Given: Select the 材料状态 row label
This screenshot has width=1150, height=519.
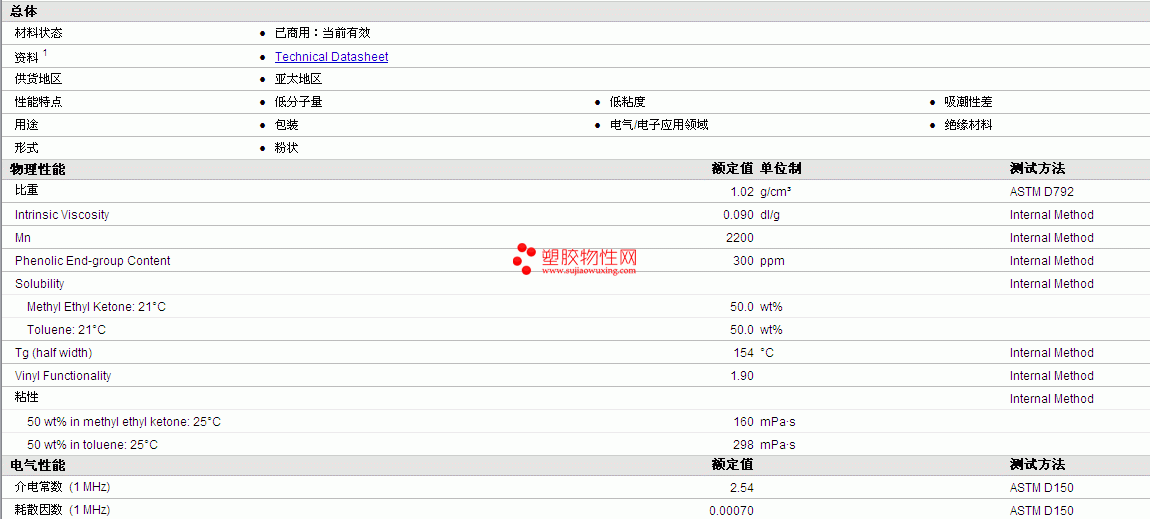Looking at the screenshot, I should [x=39, y=33].
